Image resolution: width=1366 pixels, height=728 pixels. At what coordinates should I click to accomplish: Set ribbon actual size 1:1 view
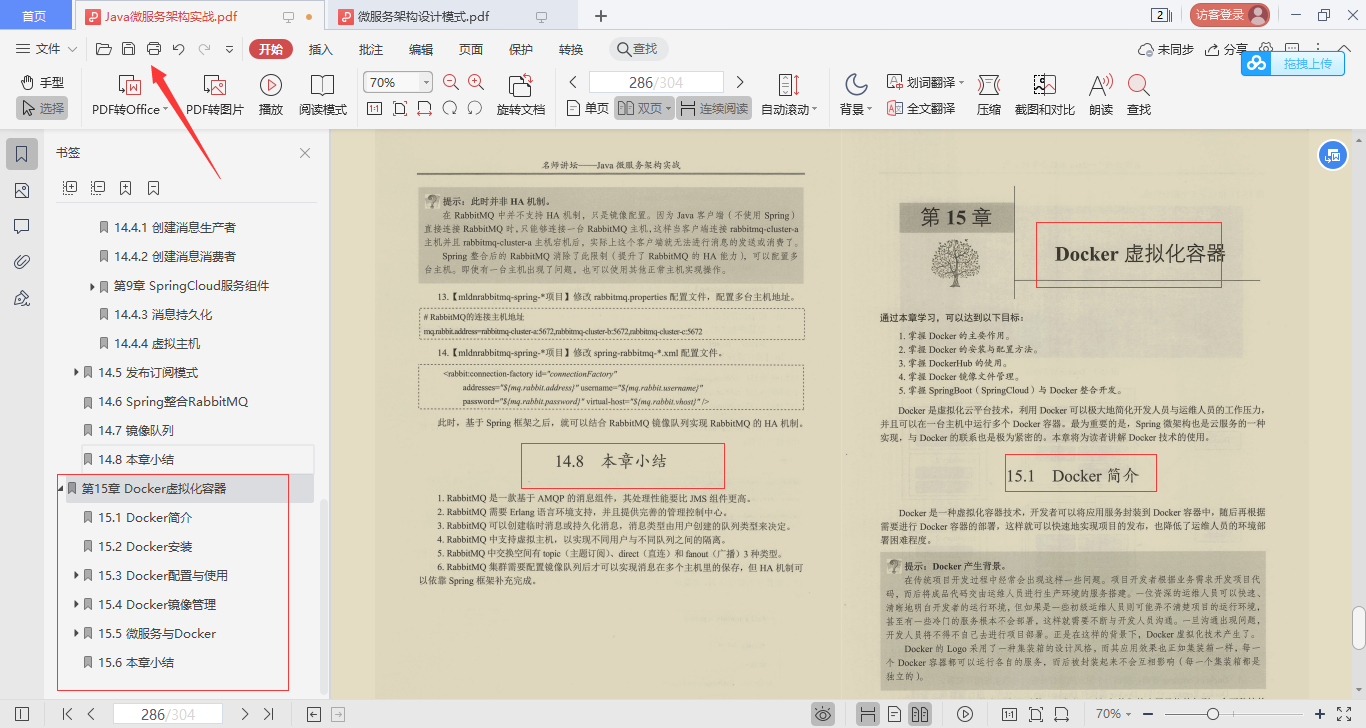point(375,108)
